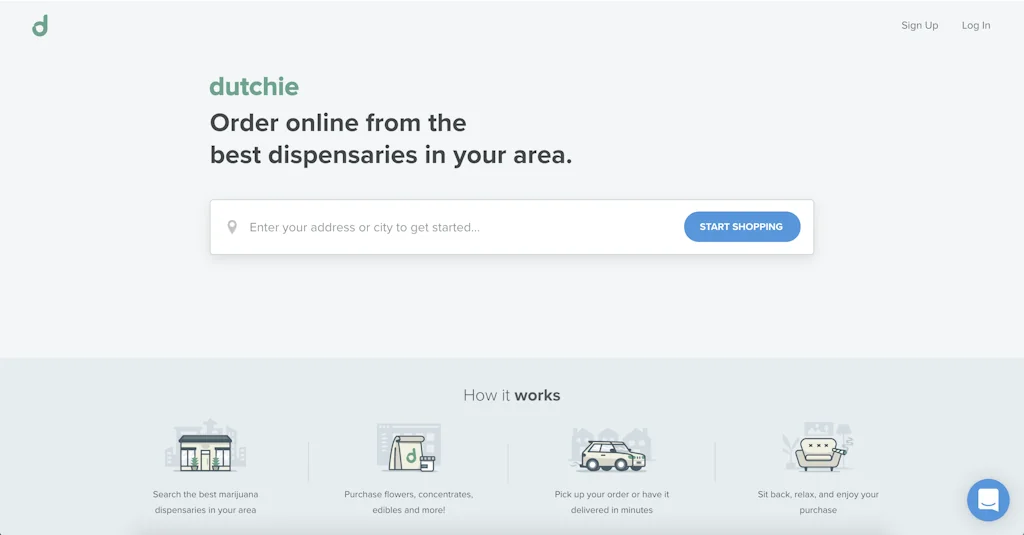The image size is (1024, 535).
Task: Click the 'How it works' heading
Action: [512, 395]
